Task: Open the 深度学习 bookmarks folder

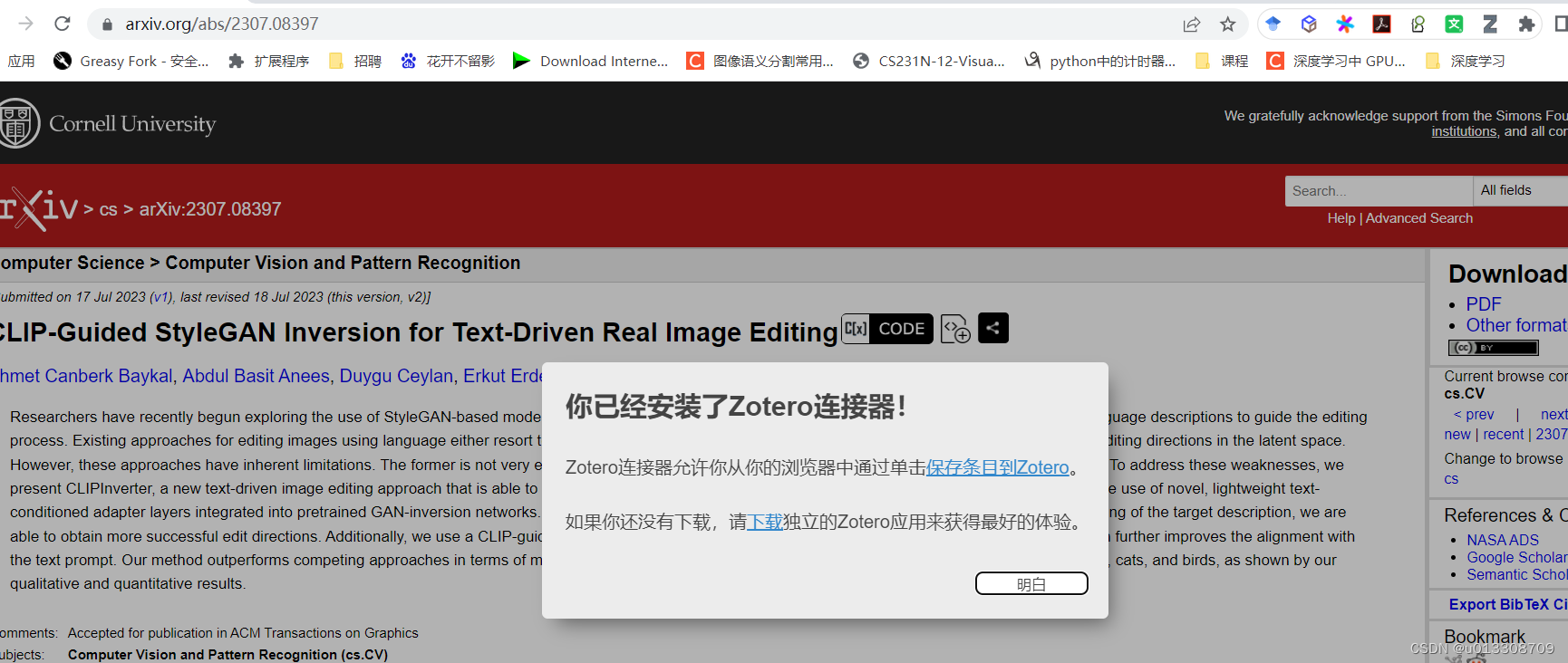Action: tap(1465, 61)
